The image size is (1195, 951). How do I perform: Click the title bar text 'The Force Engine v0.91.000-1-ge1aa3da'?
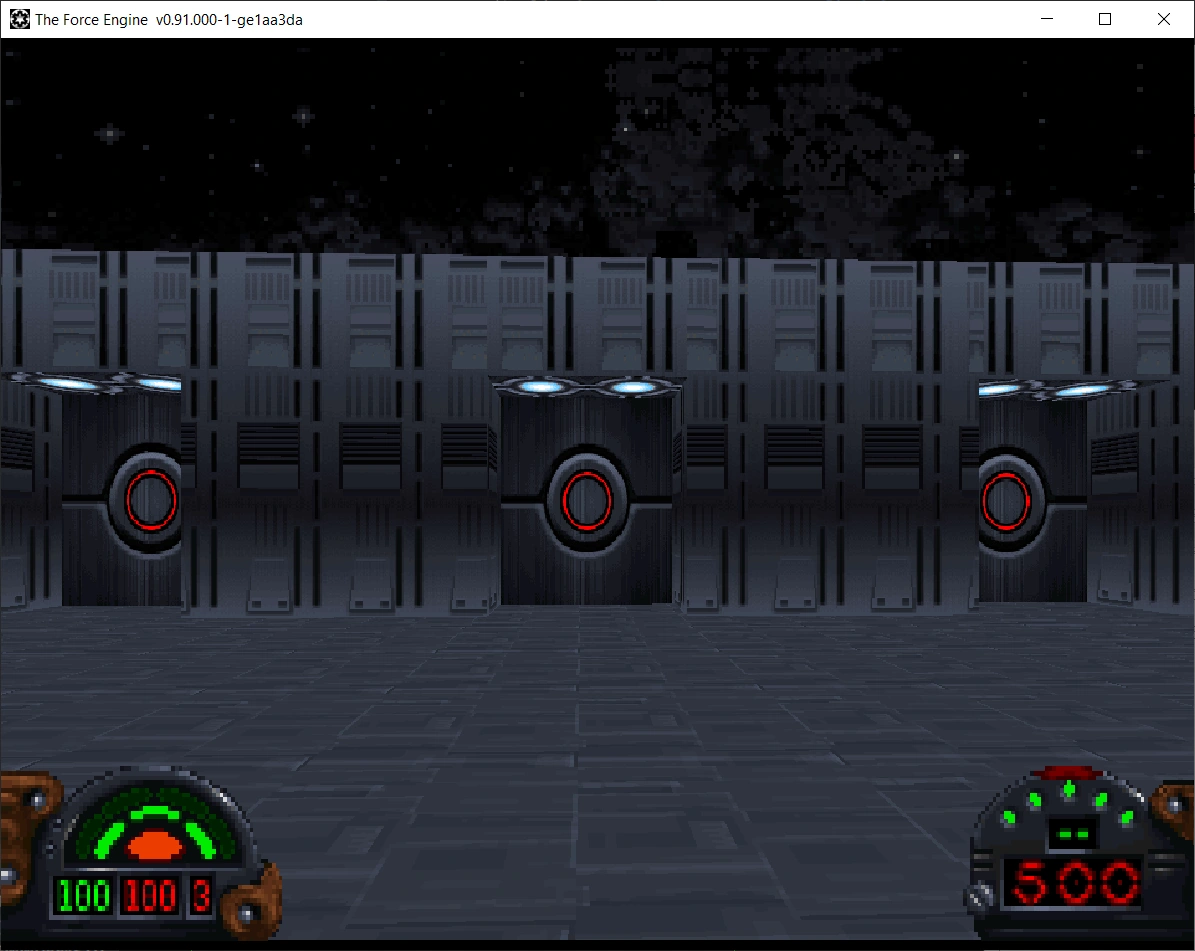click(169, 20)
